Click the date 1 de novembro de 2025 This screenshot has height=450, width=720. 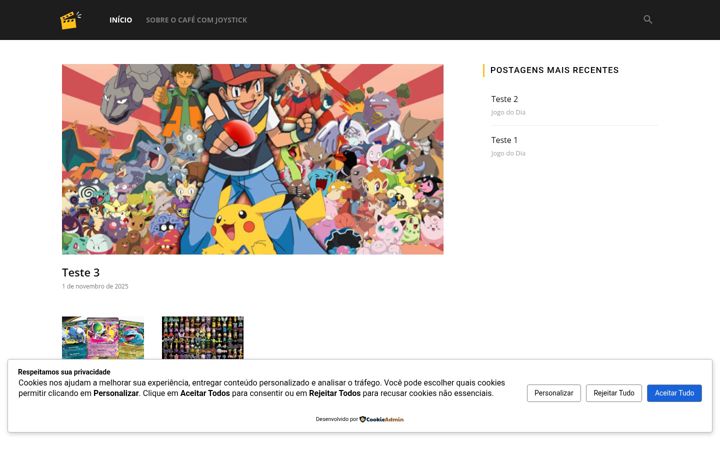click(x=95, y=286)
